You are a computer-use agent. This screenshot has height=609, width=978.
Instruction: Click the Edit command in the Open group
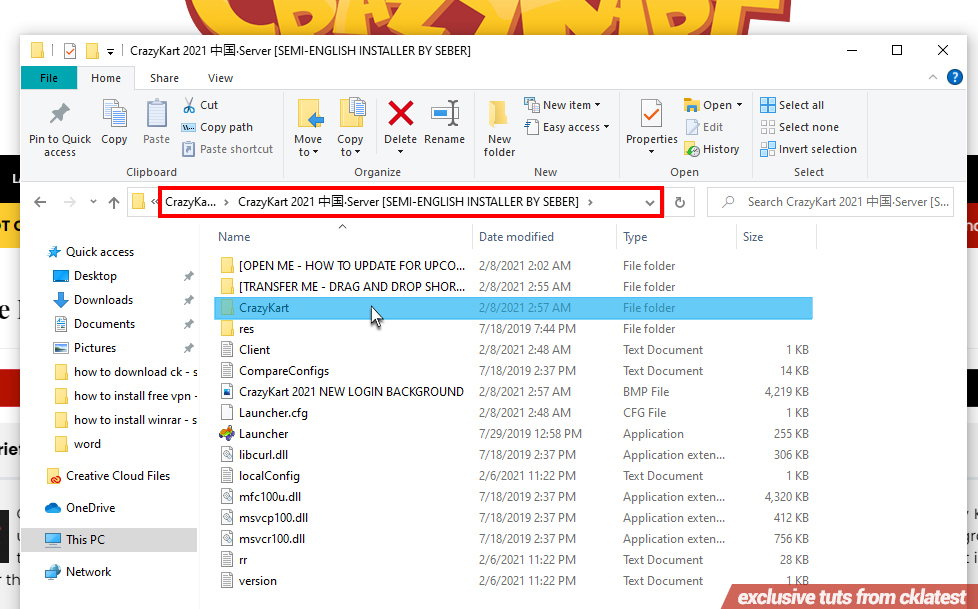click(704, 127)
